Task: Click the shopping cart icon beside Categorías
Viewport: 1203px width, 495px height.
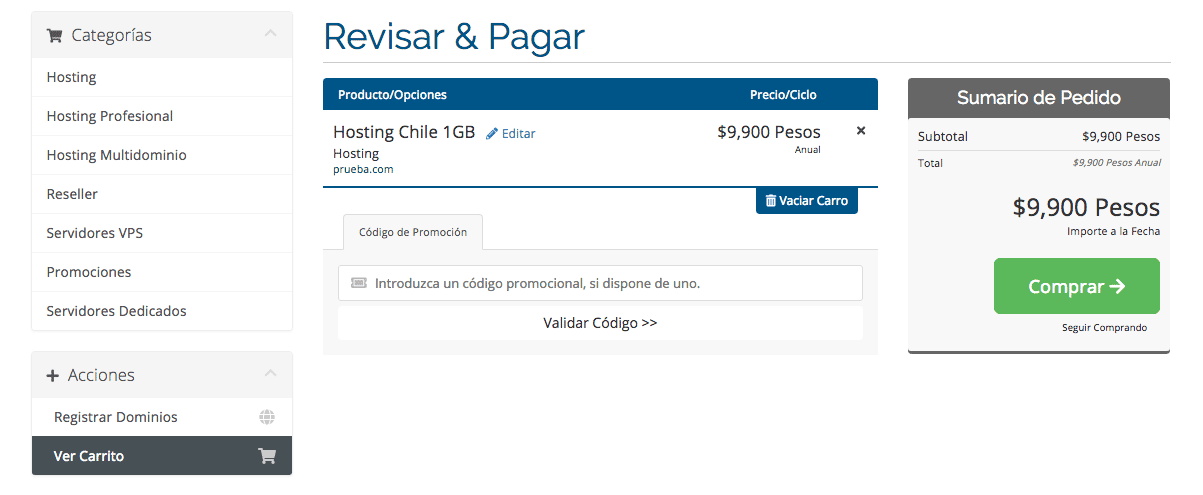Action: click(54, 35)
